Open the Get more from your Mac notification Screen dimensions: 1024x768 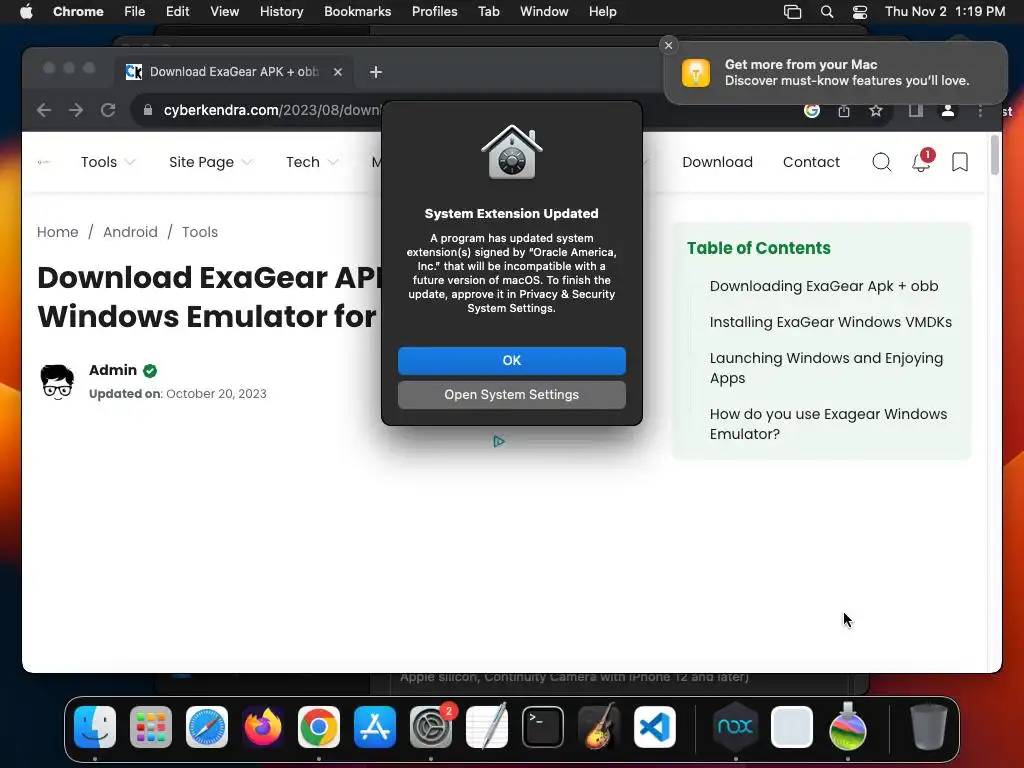click(835, 72)
